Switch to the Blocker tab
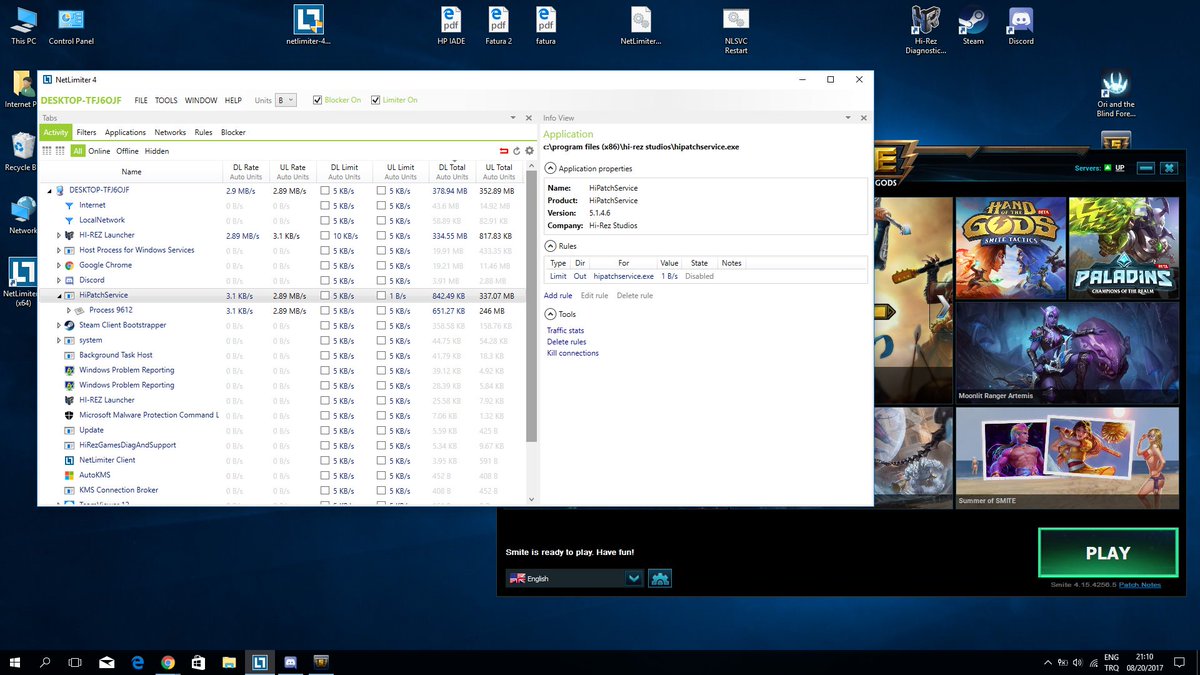The height and width of the screenshot is (675, 1200). click(x=233, y=132)
